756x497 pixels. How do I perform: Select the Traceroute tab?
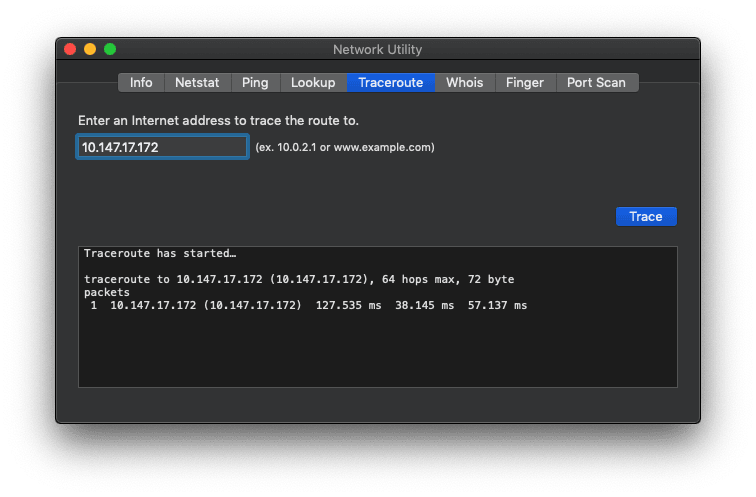pos(391,82)
